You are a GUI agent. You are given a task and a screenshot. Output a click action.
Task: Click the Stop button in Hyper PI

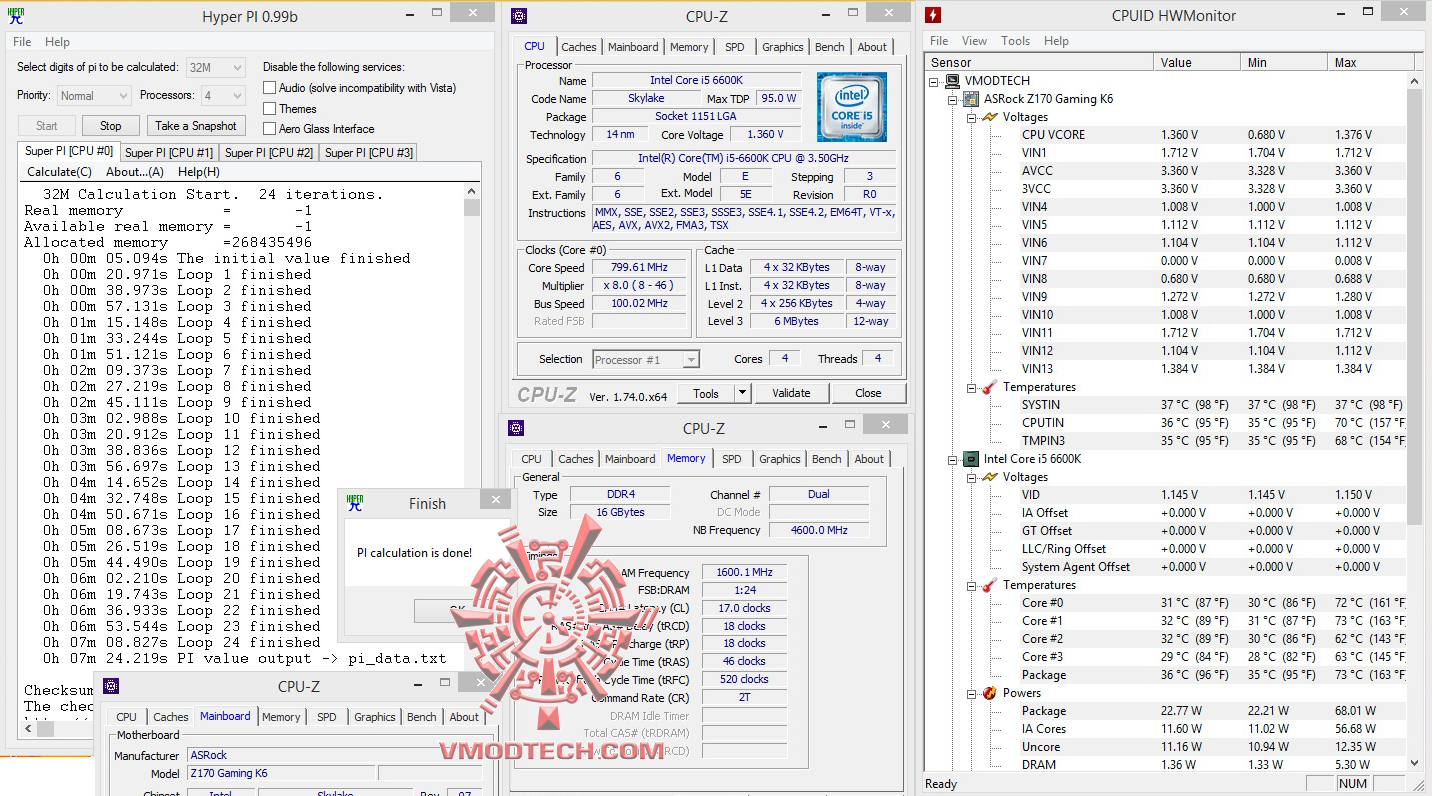(110, 126)
